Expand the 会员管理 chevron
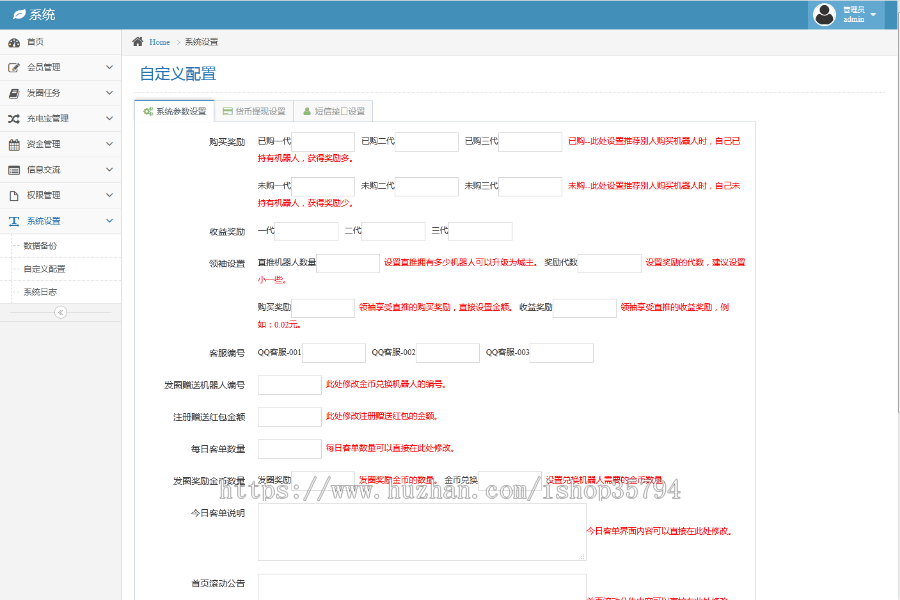 pos(109,67)
